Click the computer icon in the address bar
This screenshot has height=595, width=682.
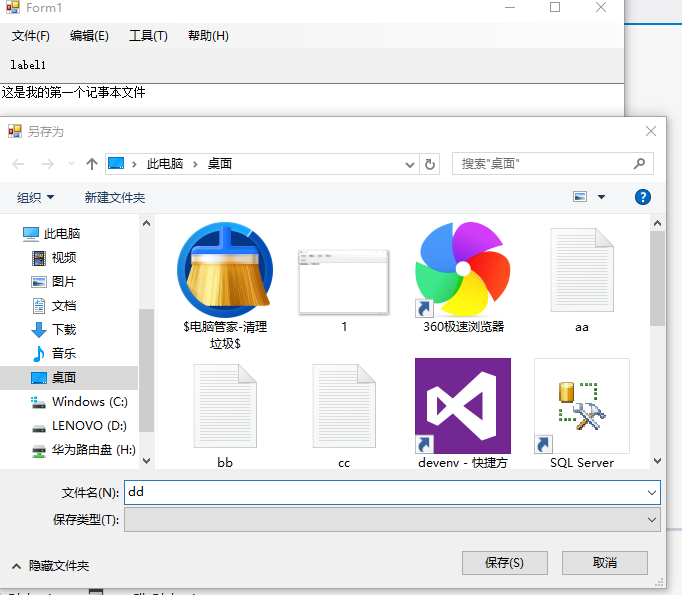coord(116,164)
